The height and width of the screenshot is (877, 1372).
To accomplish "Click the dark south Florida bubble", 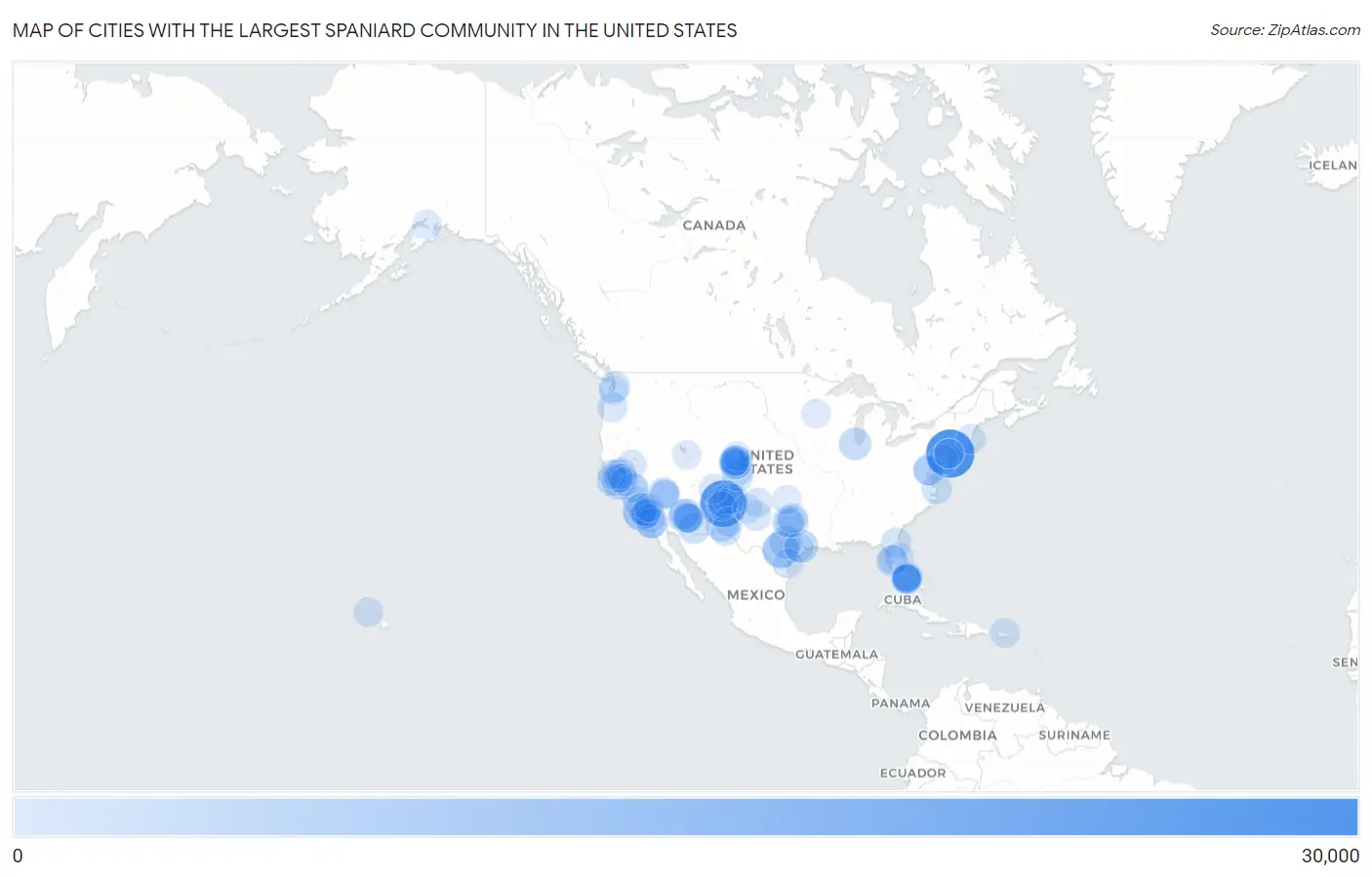I will [907, 578].
